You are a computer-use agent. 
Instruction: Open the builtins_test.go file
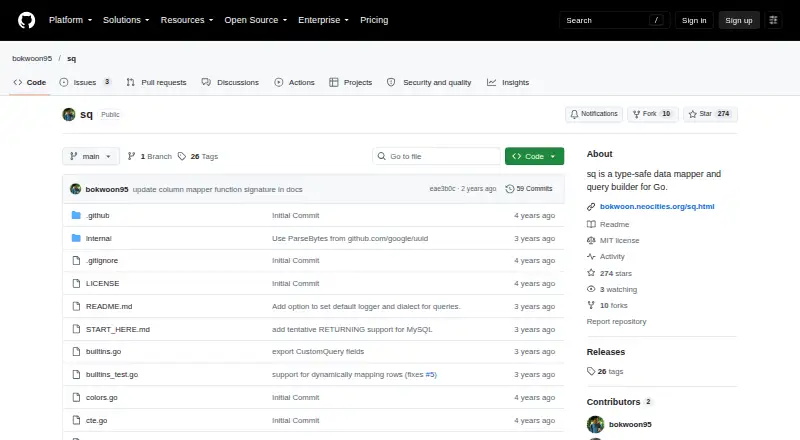point(112,374)
